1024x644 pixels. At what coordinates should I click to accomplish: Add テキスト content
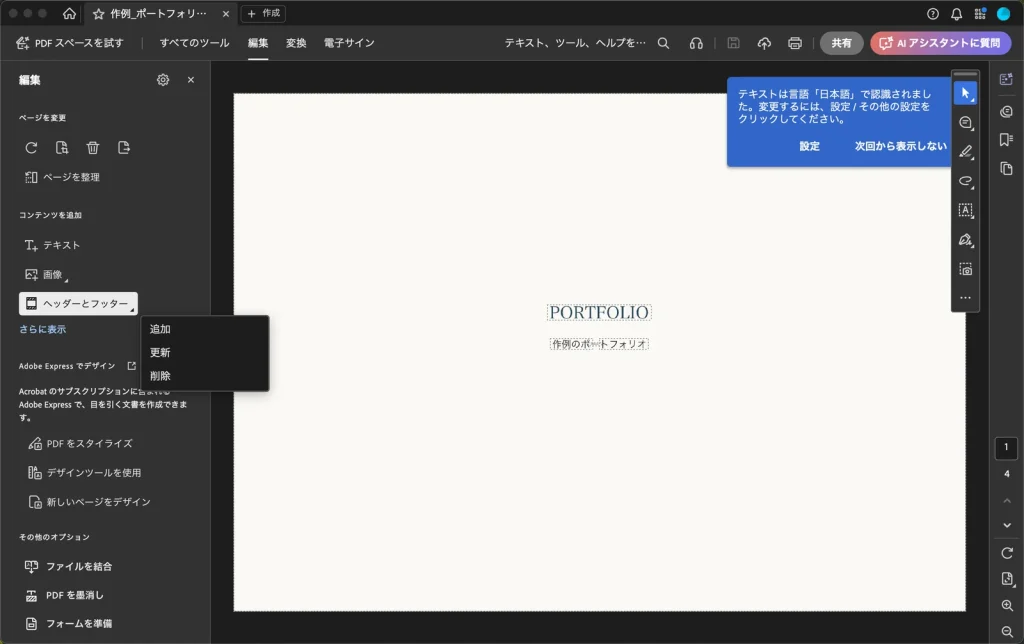52,245
